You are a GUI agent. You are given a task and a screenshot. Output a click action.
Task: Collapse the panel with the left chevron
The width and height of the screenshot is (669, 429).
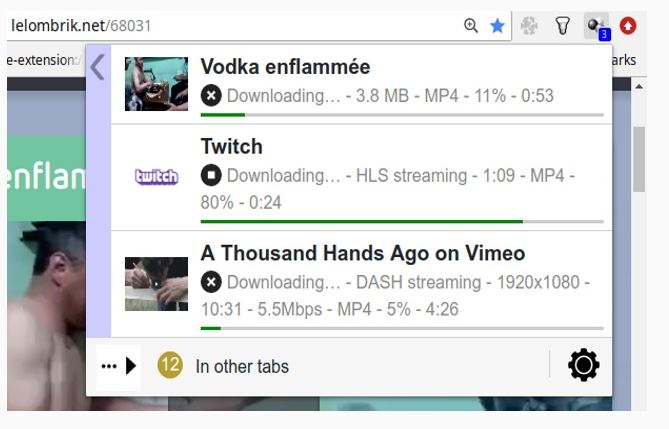(97, 67)
